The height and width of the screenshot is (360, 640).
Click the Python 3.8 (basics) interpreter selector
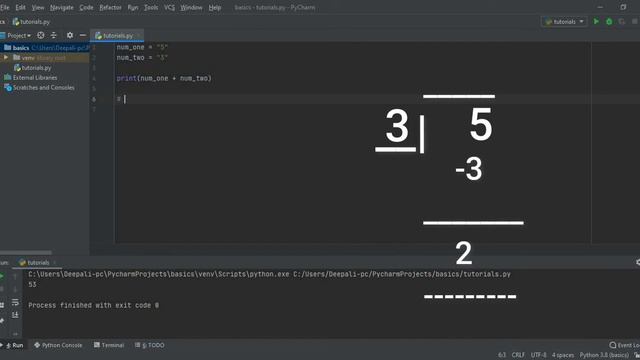[604, 355]
